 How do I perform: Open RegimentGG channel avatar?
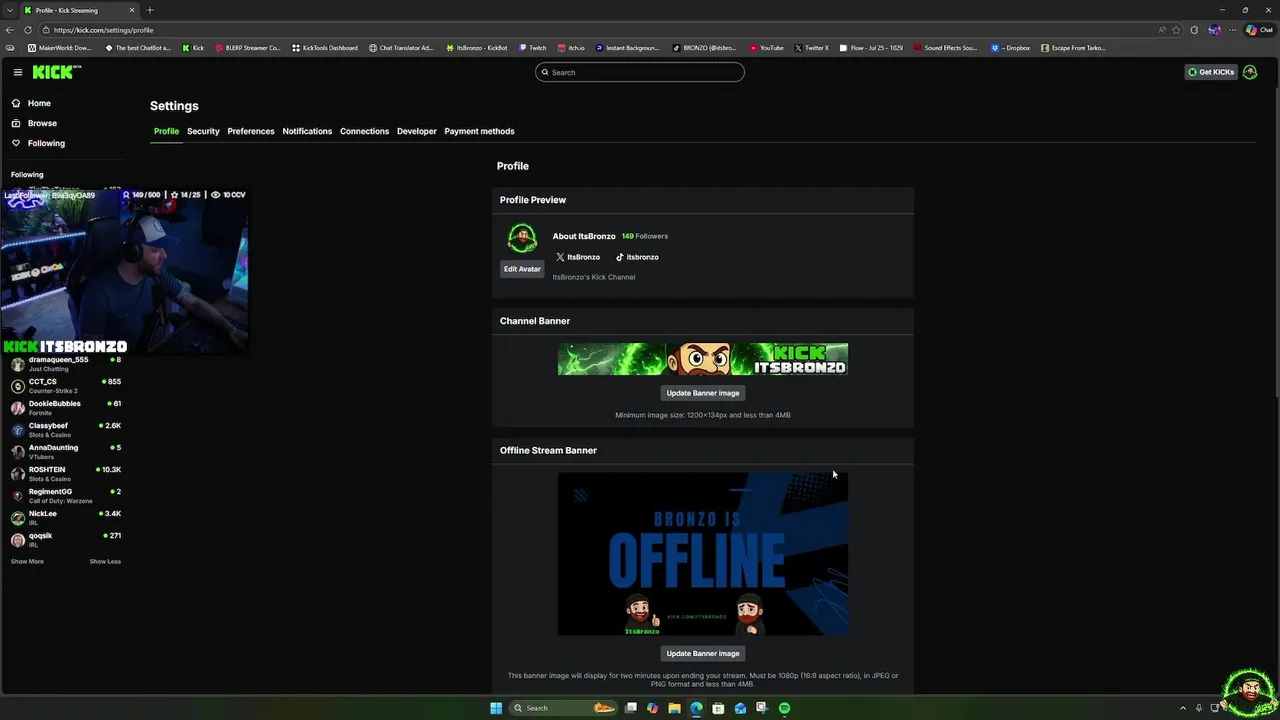pos(18,496)
